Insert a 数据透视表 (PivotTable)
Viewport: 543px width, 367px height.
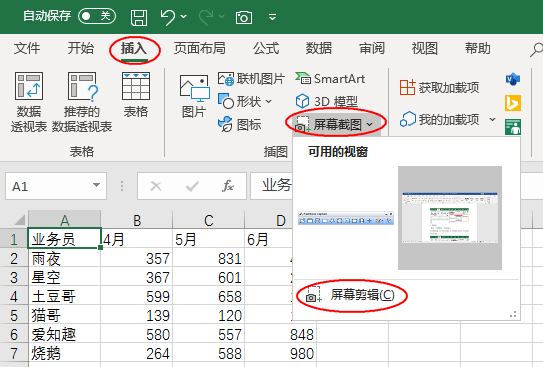[x=29, y=102]
